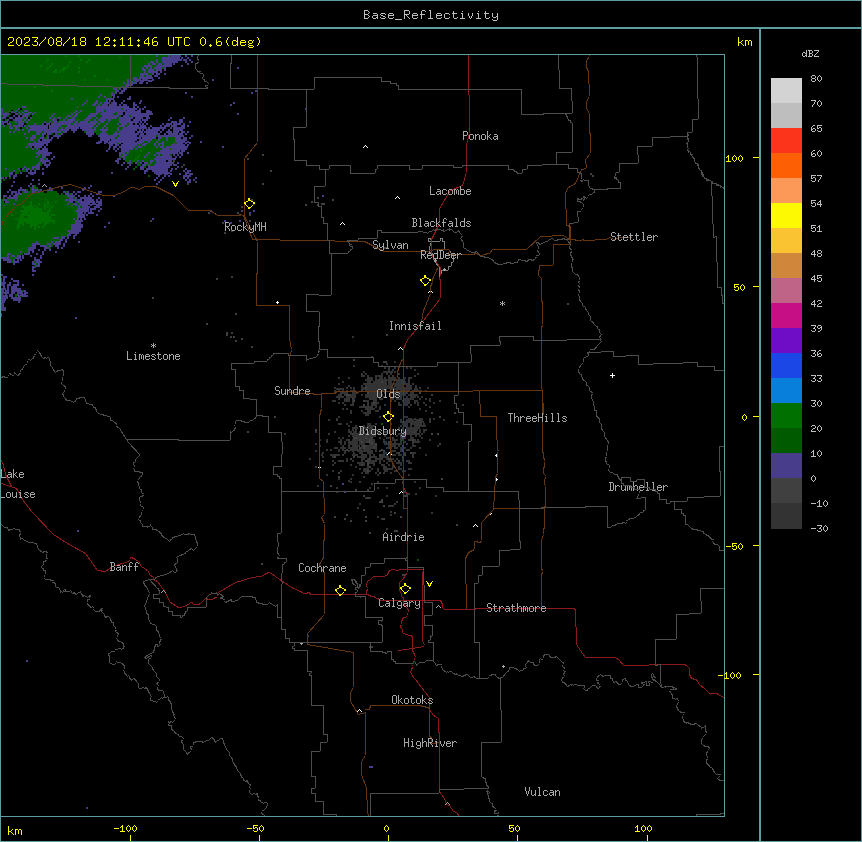The height and width of the screenshot is (842, 862).
Task: Click the Limestone label
Action: (x=153, y=356)
